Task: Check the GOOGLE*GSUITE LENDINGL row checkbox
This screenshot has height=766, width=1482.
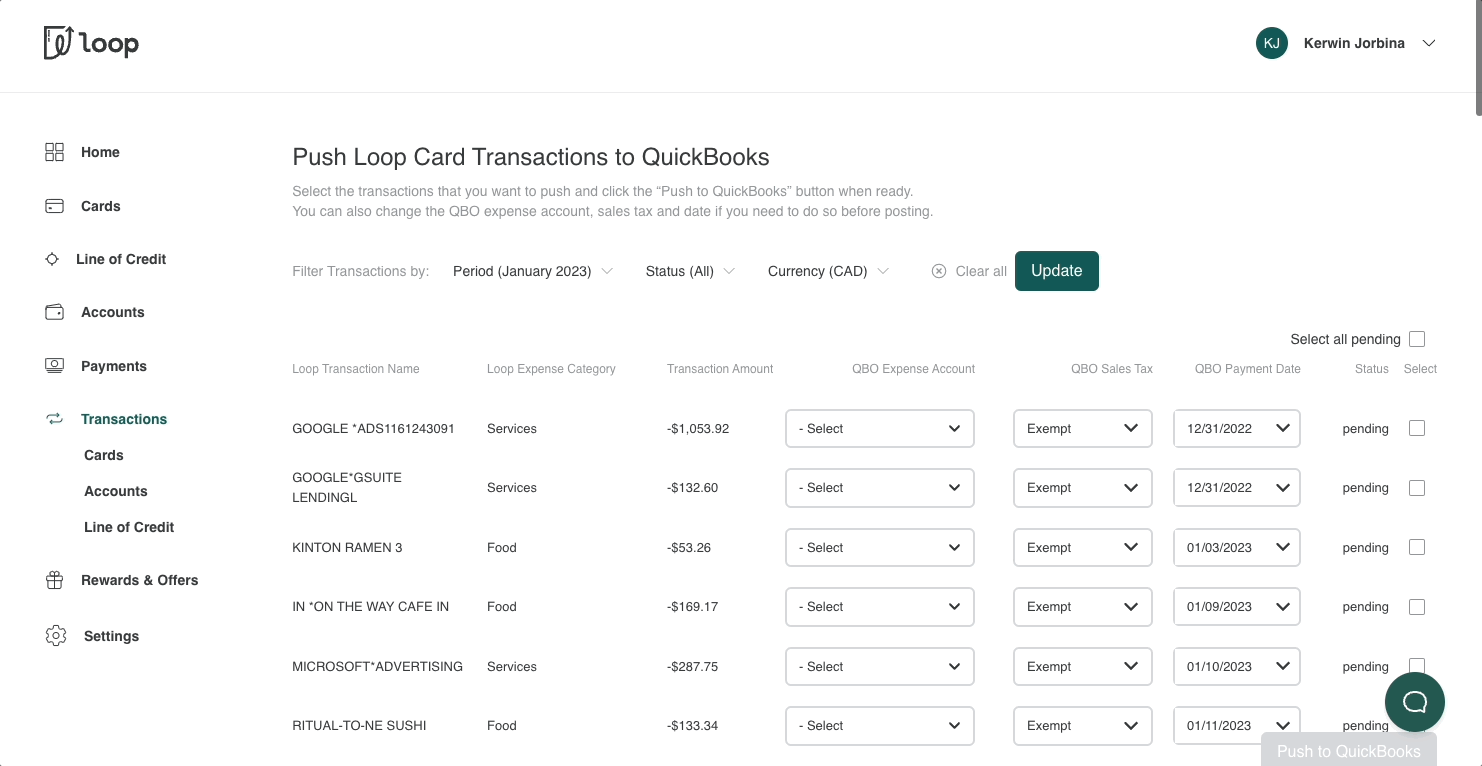Action: click(x=1417, y=488)
